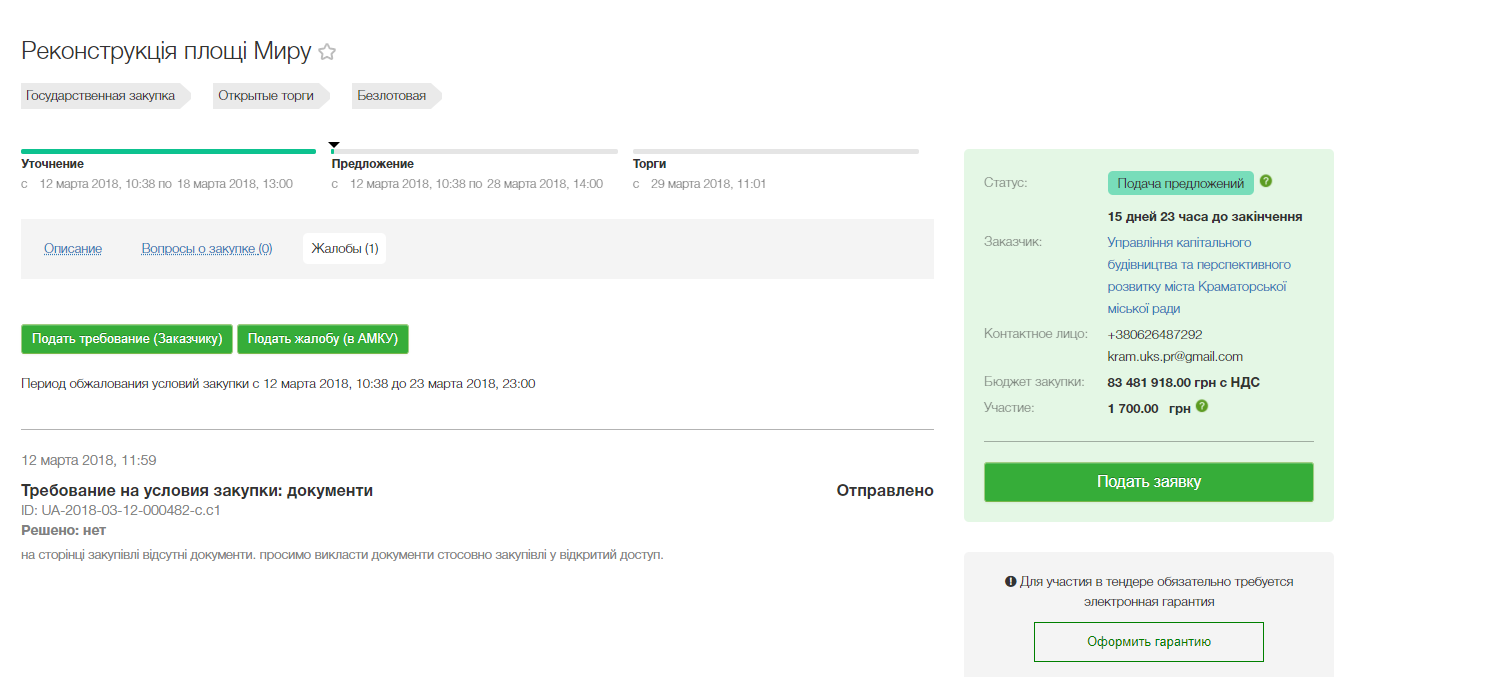The height and width of the screenshot is (677, 1507).
Task: Open the Описание tab
Action: tap(73, 248)
